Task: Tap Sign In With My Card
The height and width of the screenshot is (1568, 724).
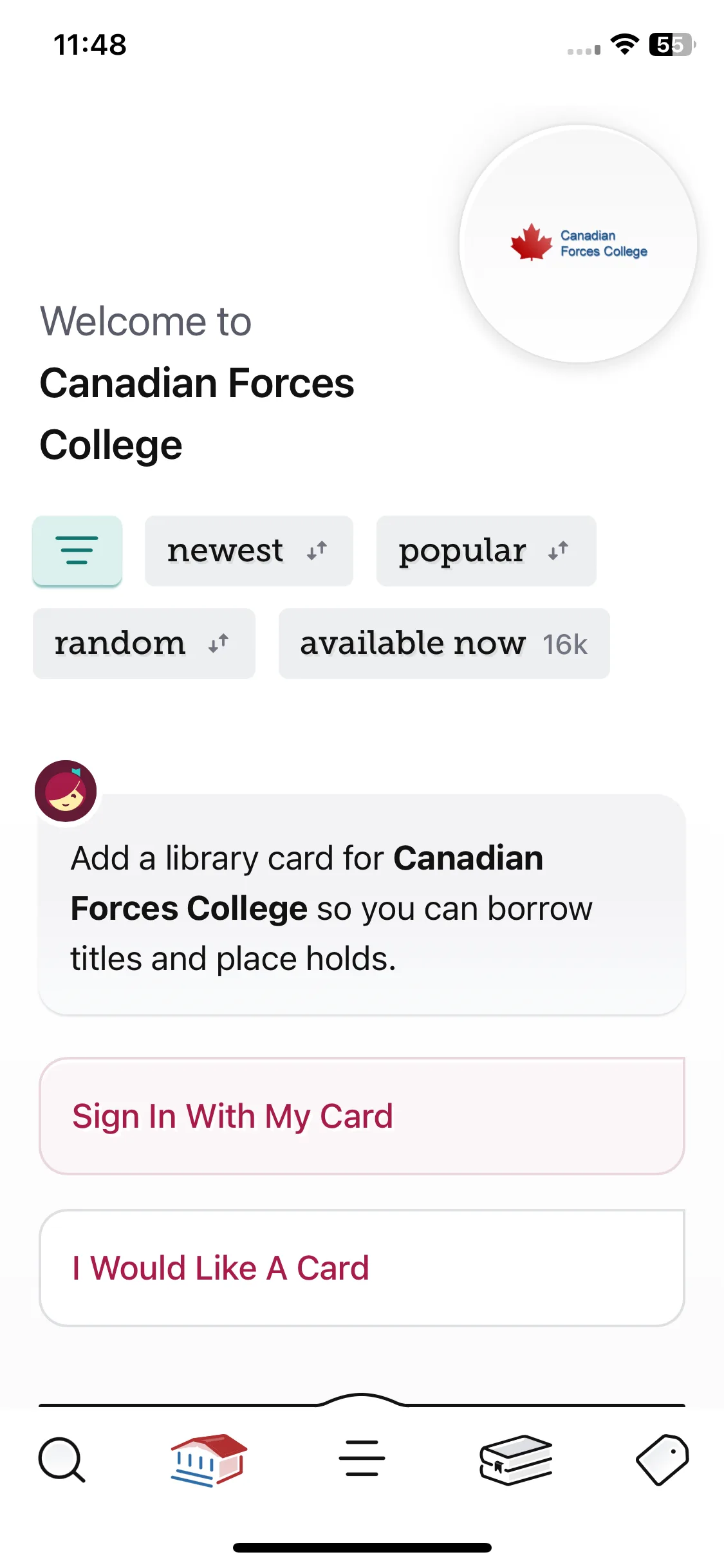Action: pyautogui.click(x=362, y=1116)
